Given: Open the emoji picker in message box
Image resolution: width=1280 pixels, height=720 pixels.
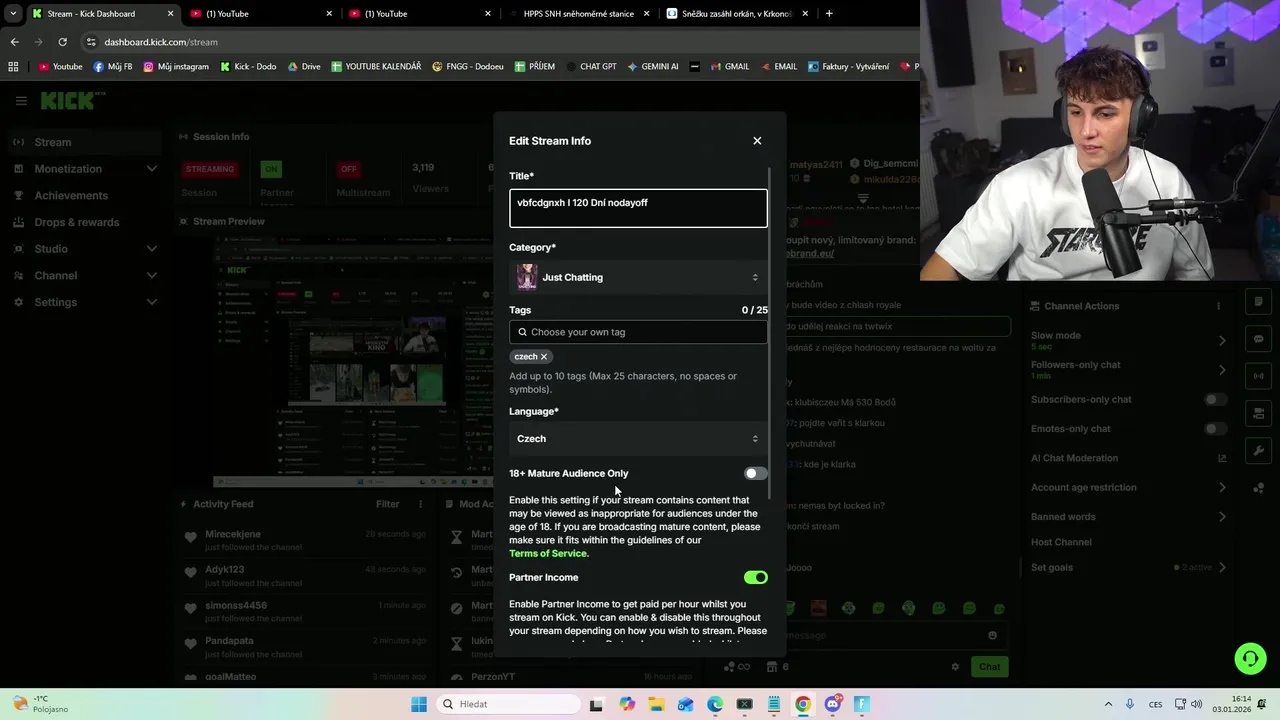Looking at the screenshot, I should [992, 635].
